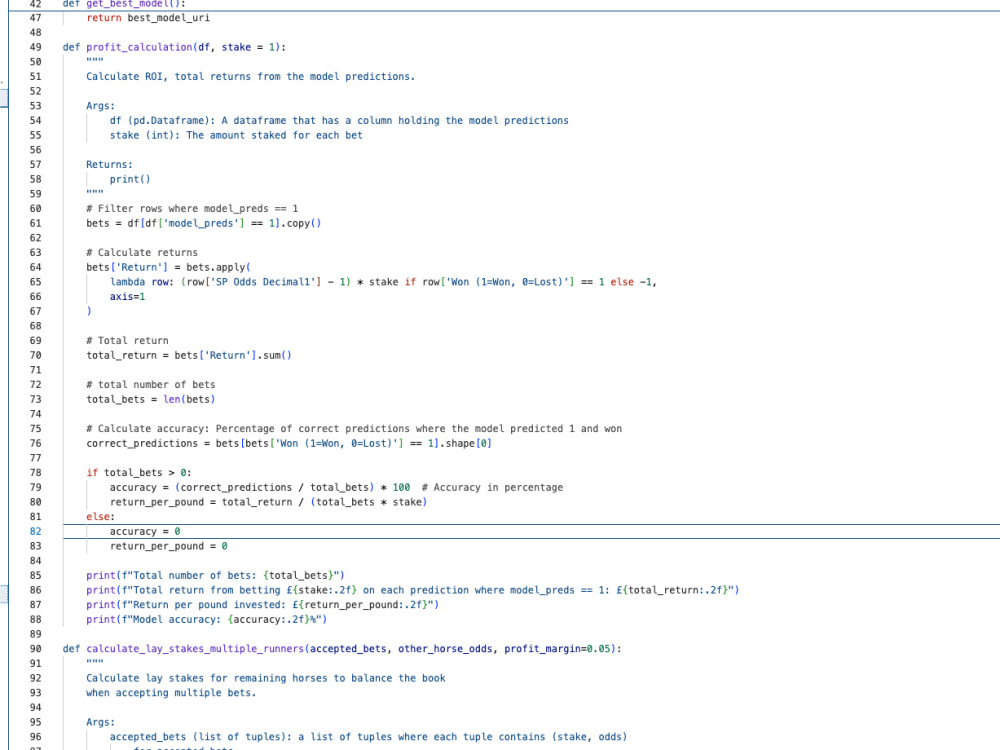1000x750 pixels.
Task: Click 'bets.apply(' on line 64
Action: 218,267
